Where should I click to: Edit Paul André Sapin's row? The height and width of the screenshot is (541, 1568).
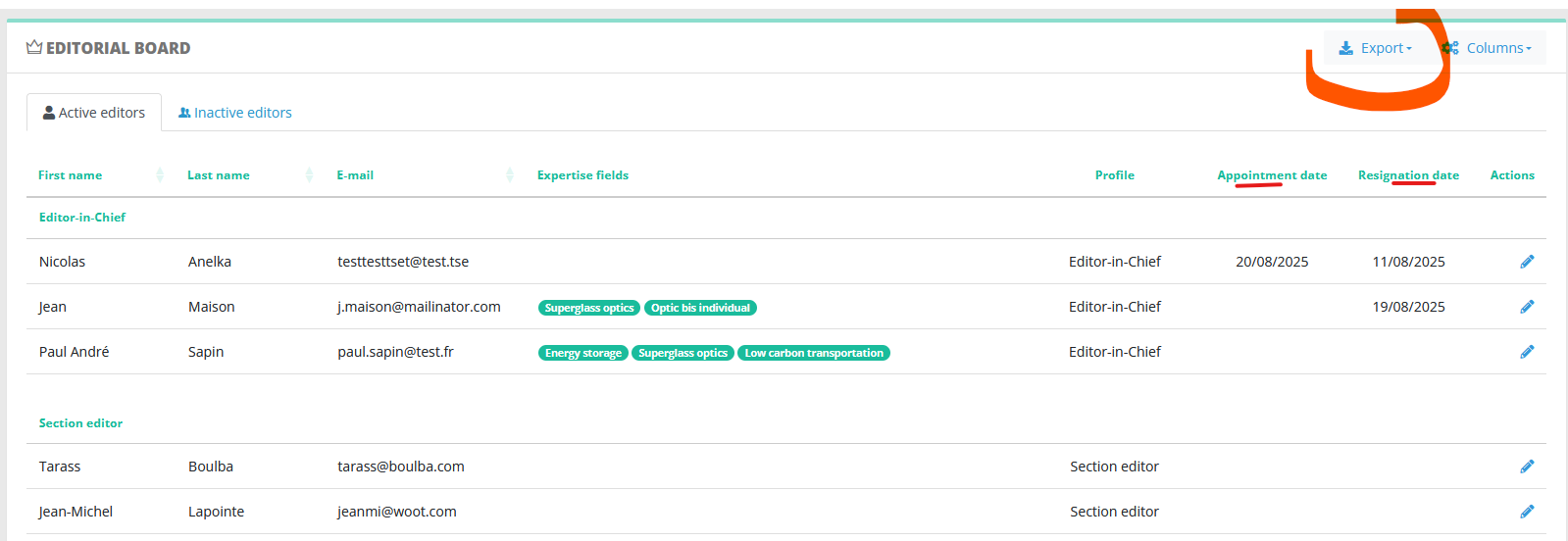click(x=1527, y=352)
